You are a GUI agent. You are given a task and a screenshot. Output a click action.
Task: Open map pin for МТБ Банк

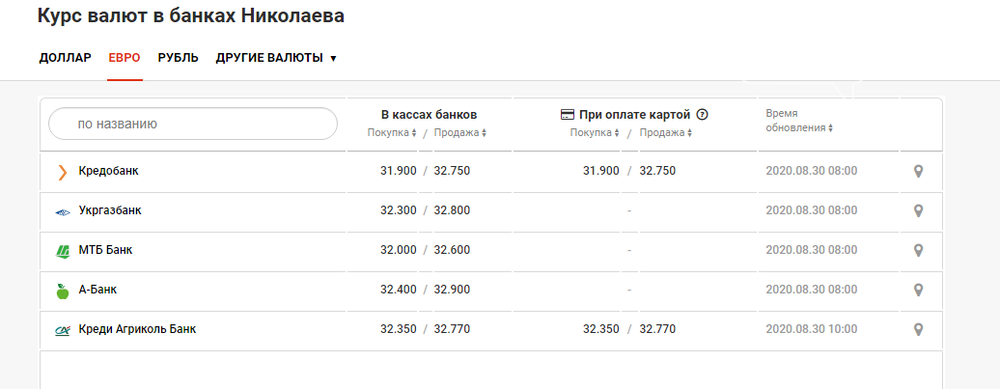point(918,251)
